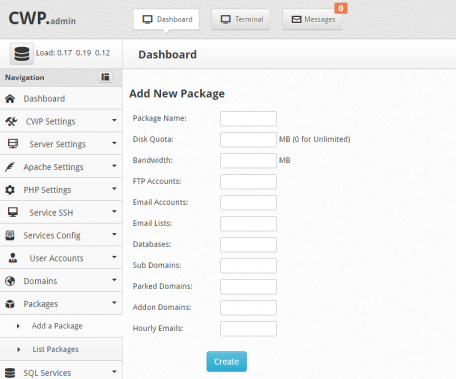
Task: Click the Apache Settings feather icon
Action: [x=10, y=167]
